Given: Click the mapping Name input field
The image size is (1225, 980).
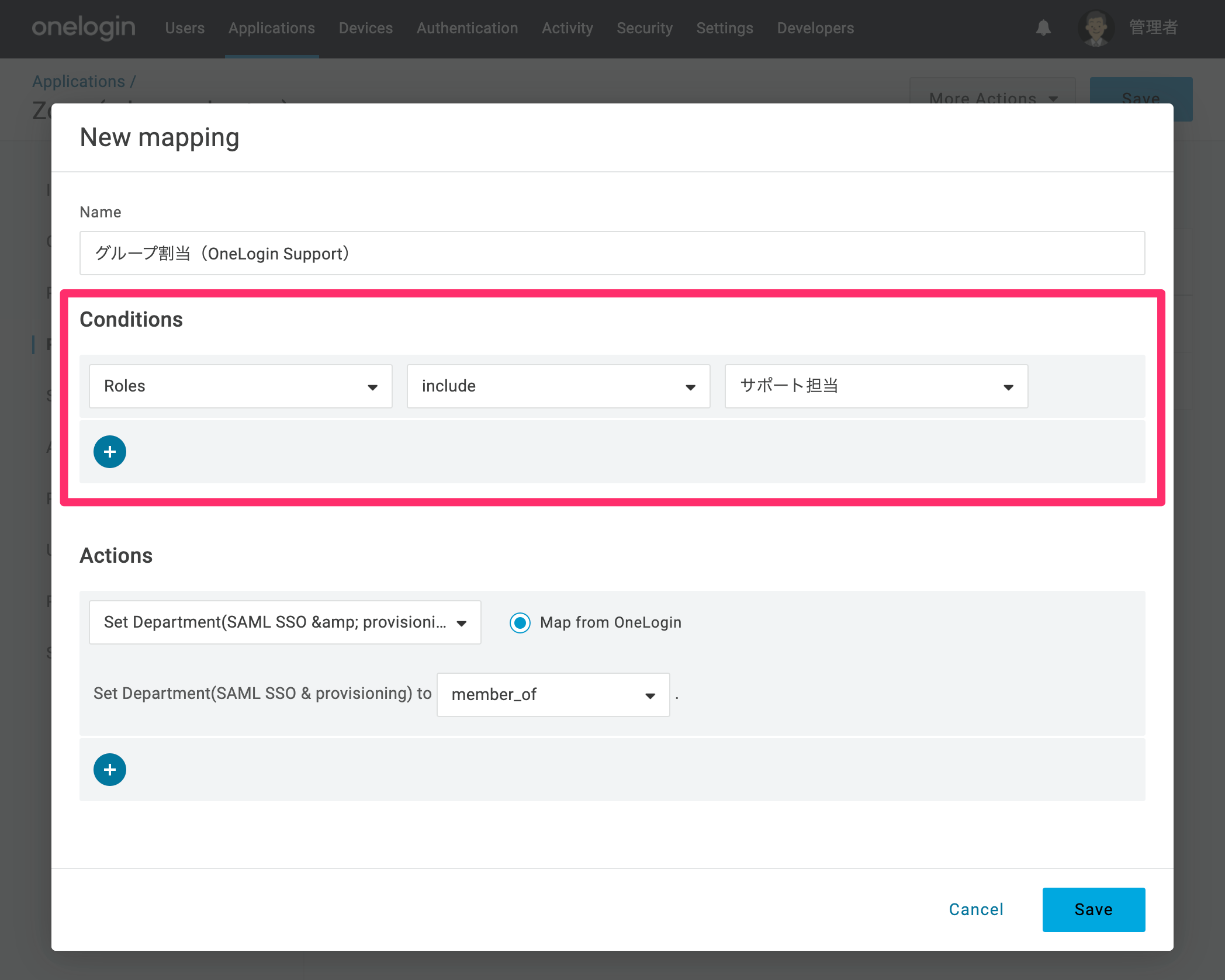Looking at the screenshot, I should (612, 254).
